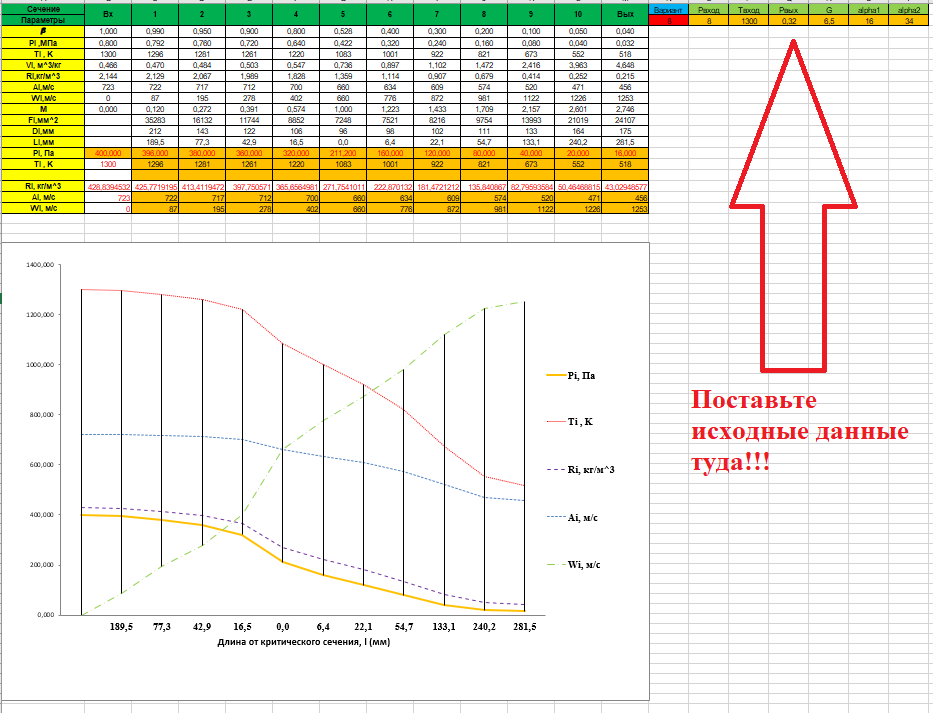Select the β row label cell
Image resolution: width=933 pixels, height=713 pixels.
point(43,32)
